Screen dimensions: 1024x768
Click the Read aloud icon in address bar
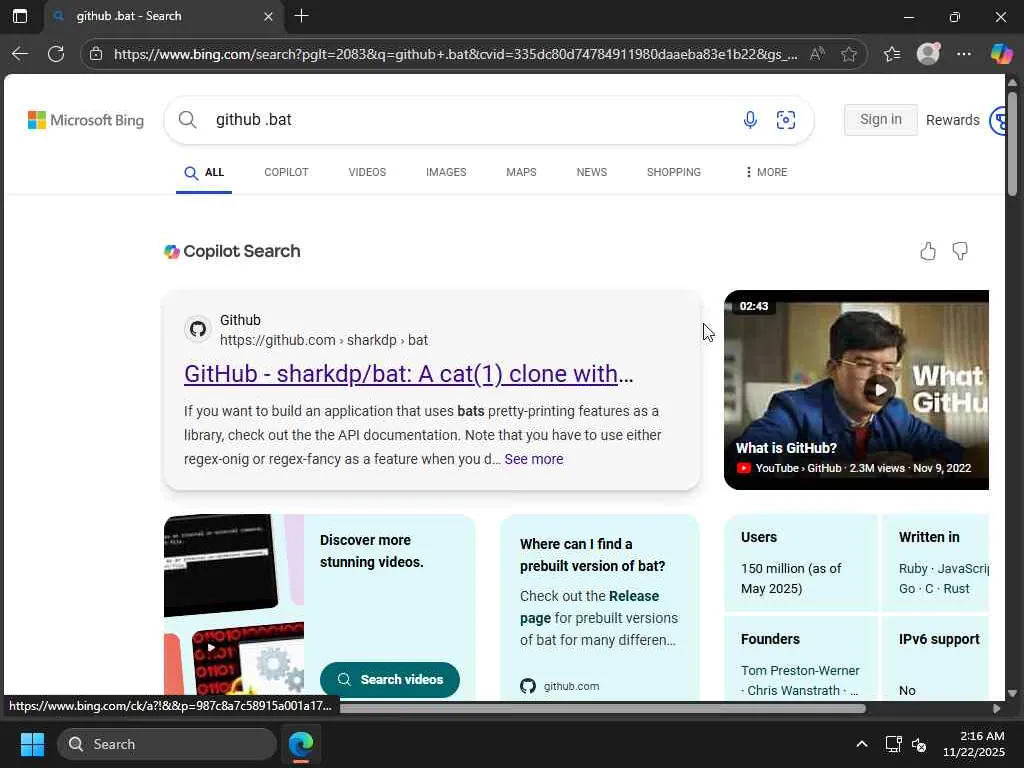[x=816, y=54]
